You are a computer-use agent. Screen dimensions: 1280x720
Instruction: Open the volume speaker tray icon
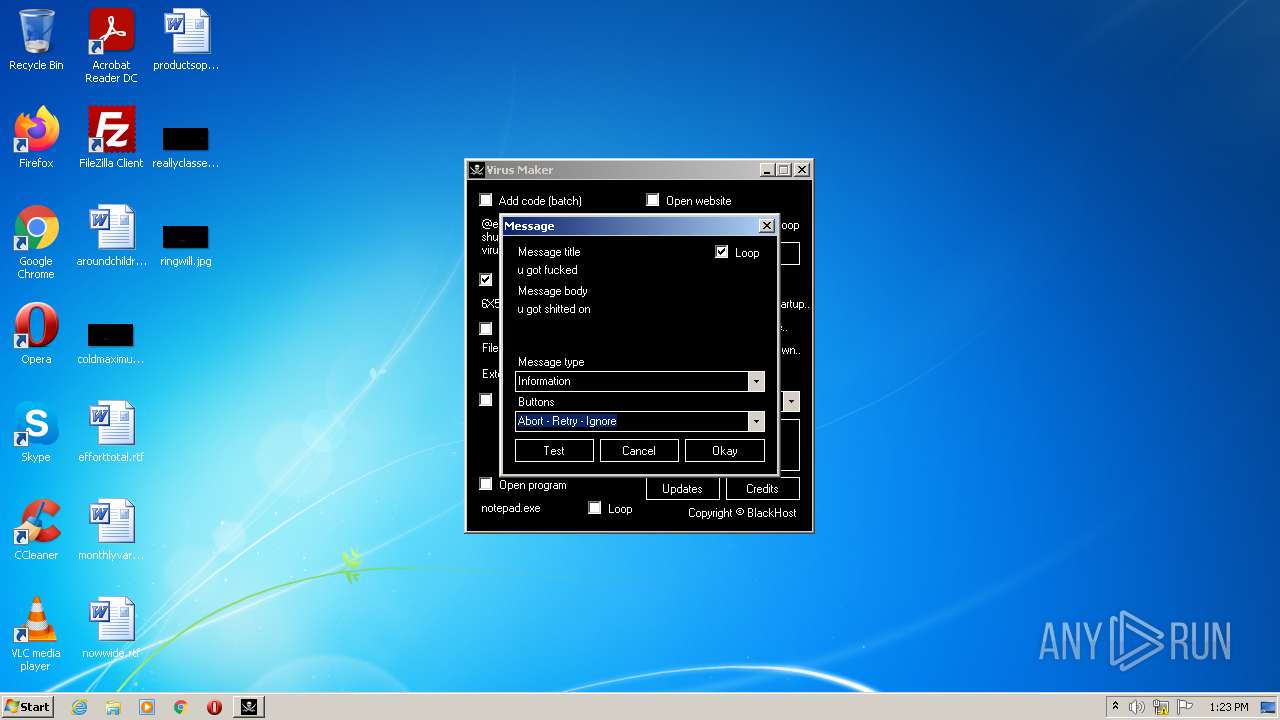1137,707
